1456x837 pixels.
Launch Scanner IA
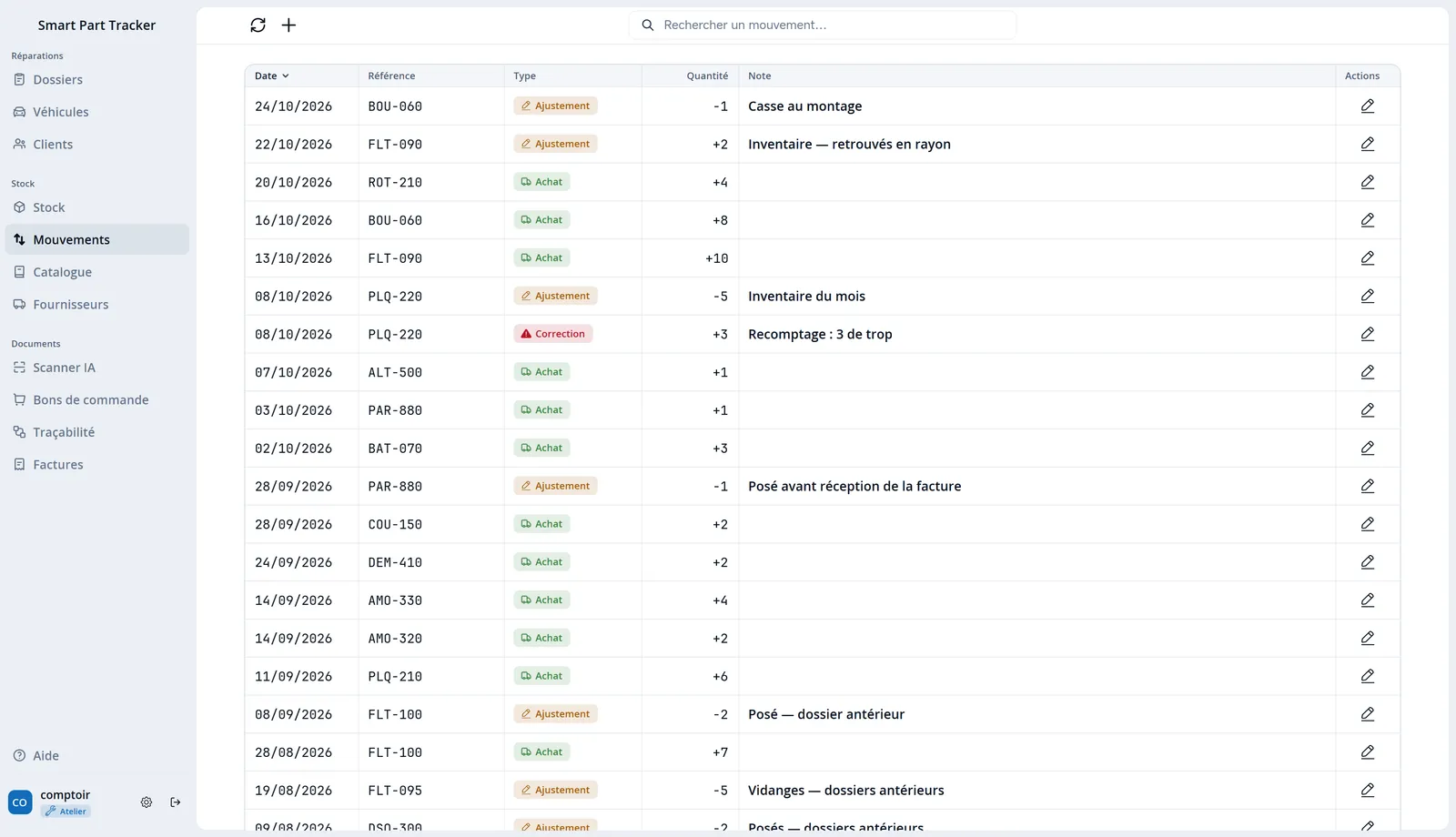click(x=97, y=368)
